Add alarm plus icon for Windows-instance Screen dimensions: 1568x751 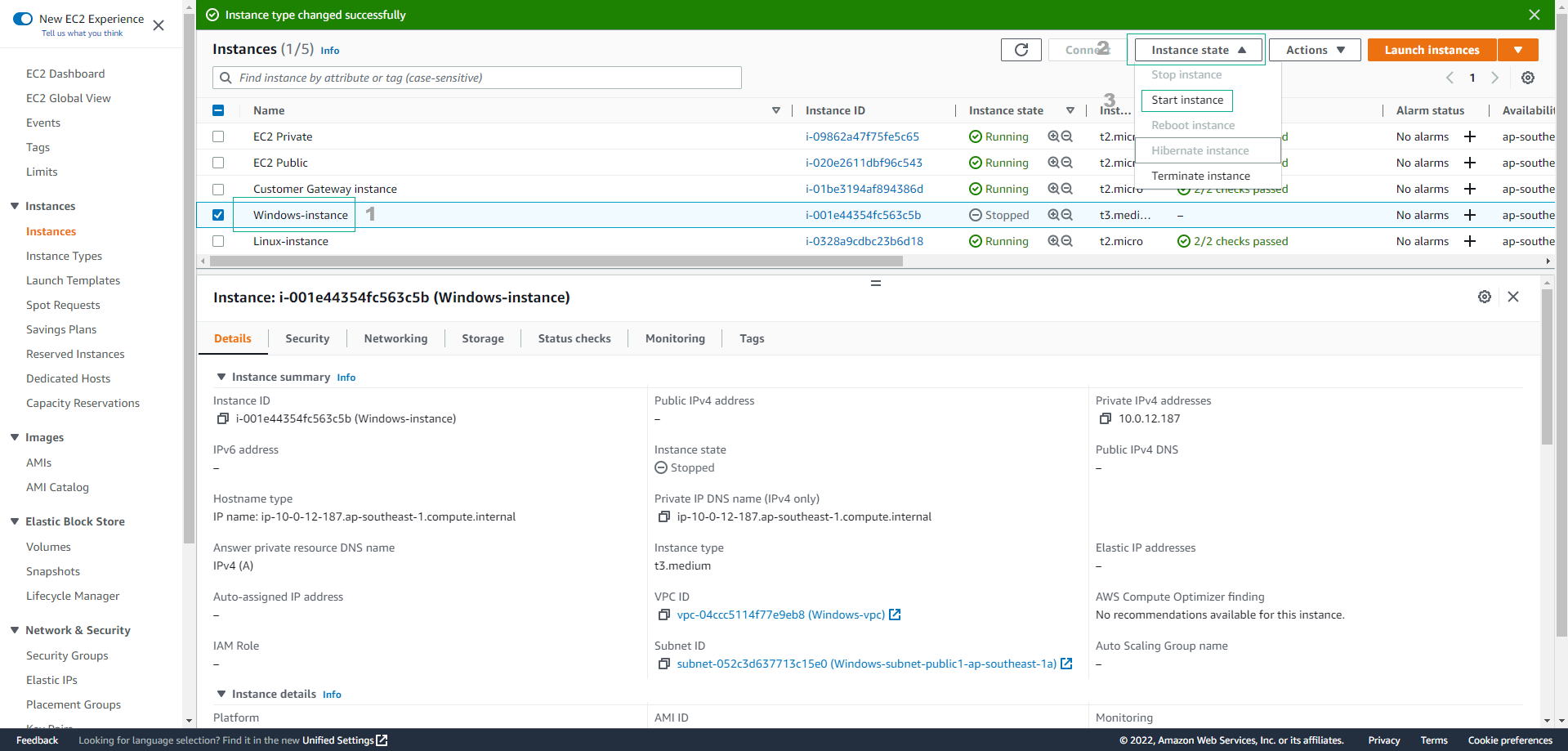pos(1469,215)
